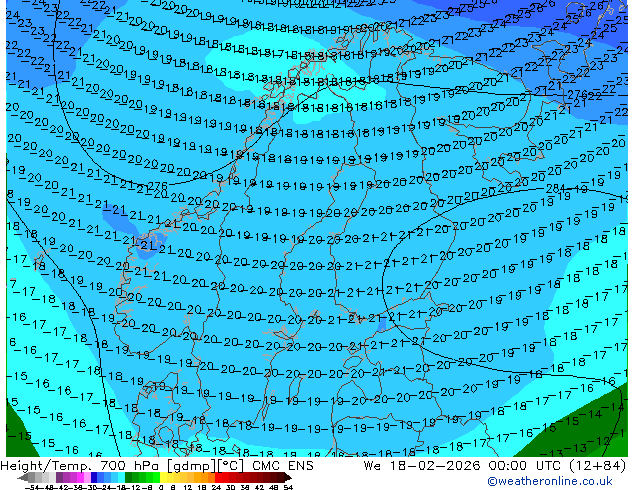Click the '[gdmp][°C]' units label

point(206,466)
